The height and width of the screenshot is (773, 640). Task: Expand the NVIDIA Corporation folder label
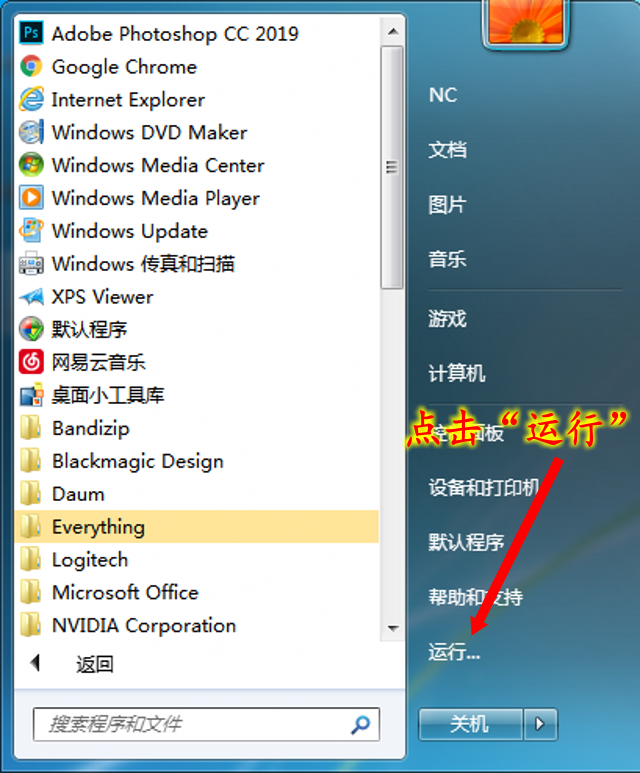(144, 626)
